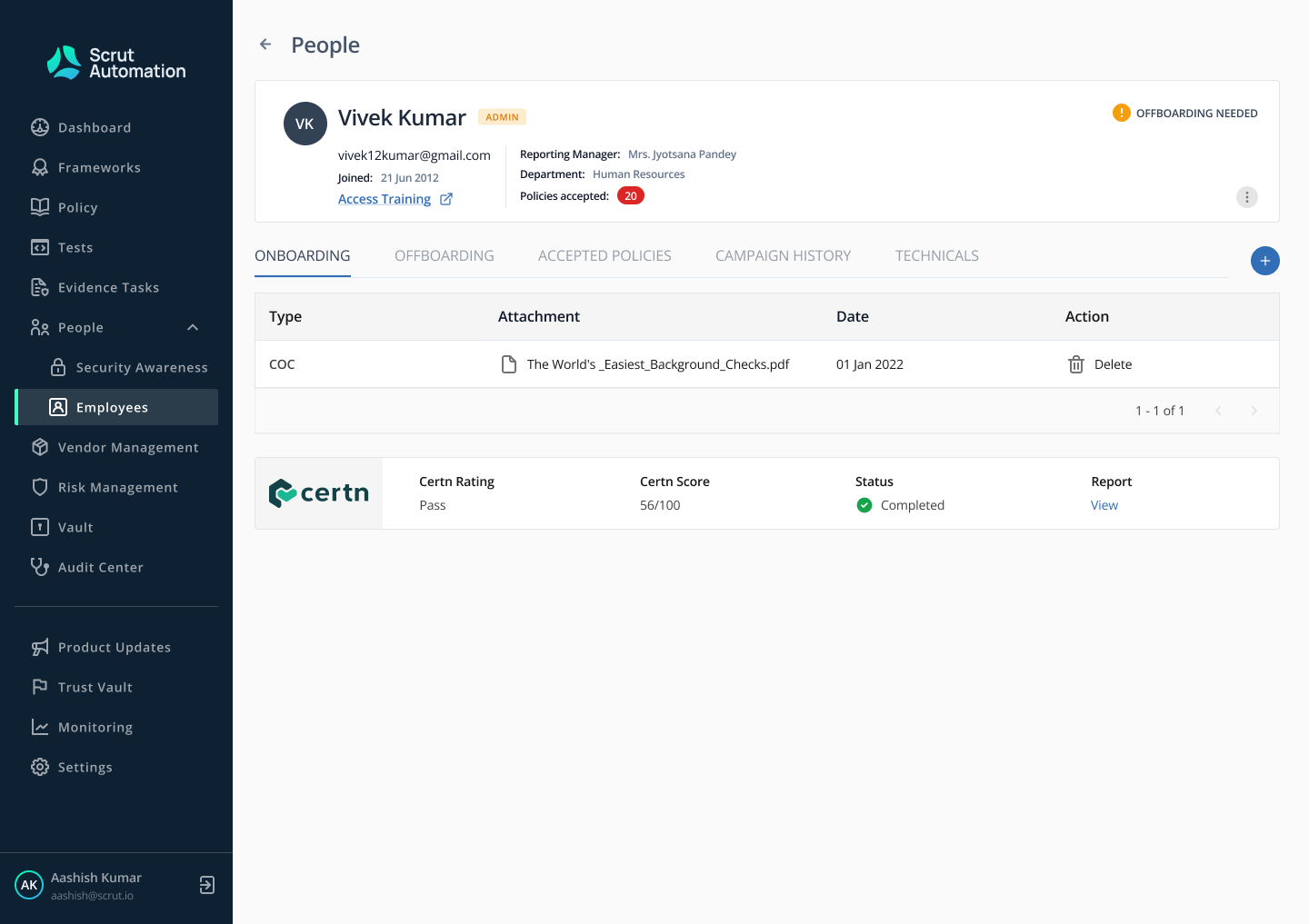This screenshot has width=1309, height=924.
Task: Click the Monitoring chart icon
Action: click(x=40, y=727)
